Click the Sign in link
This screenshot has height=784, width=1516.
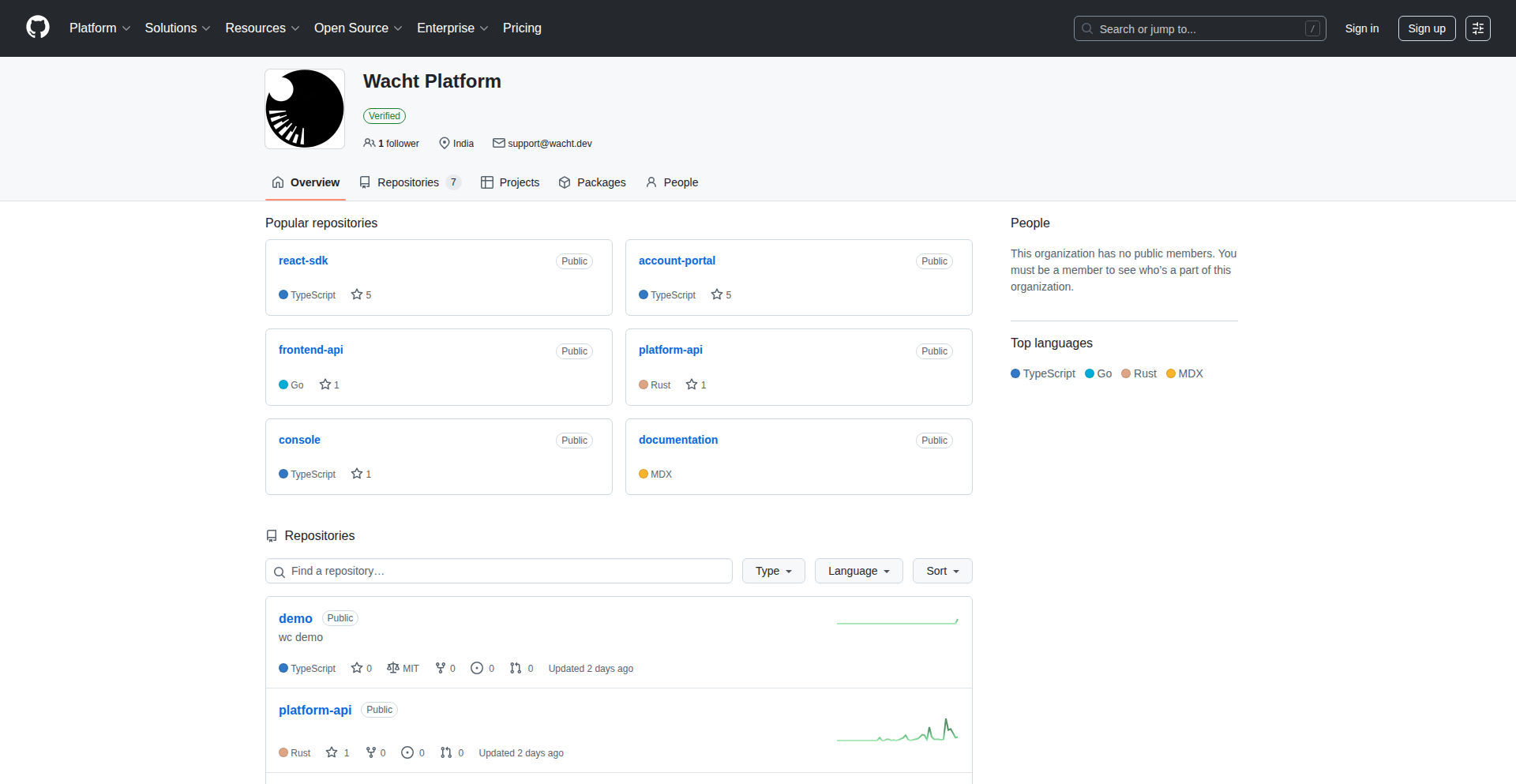pyautogui.click(x=1362, y=28)
